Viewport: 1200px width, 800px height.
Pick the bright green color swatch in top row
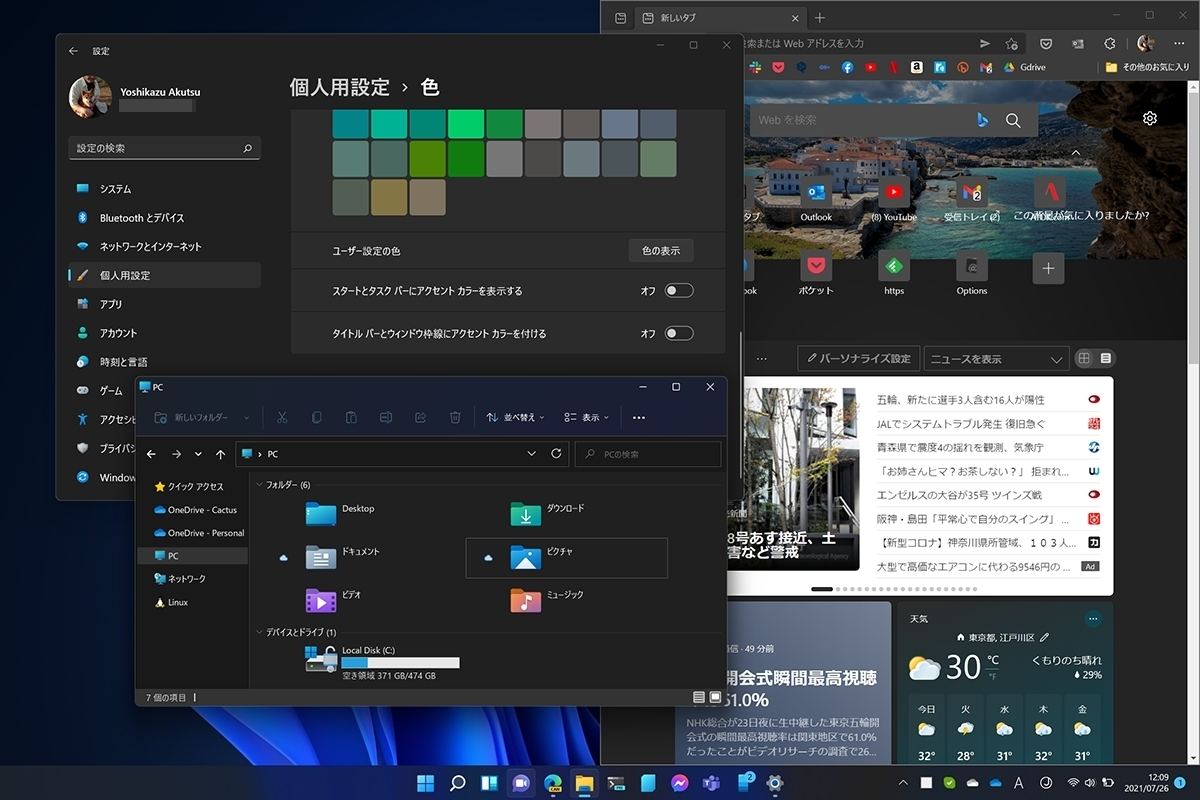[466, 122]
